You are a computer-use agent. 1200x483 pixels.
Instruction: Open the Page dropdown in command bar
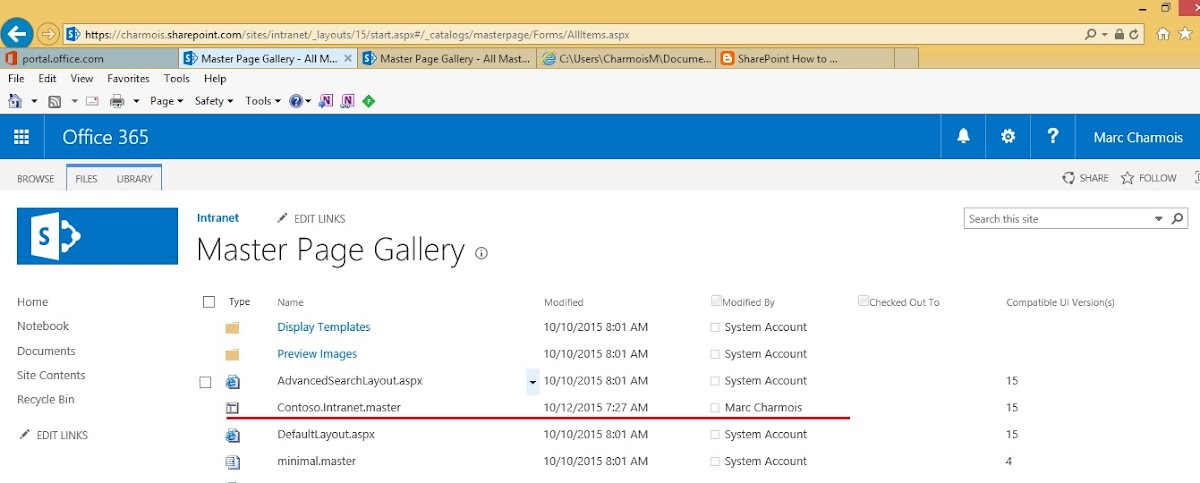click(166, 101)
